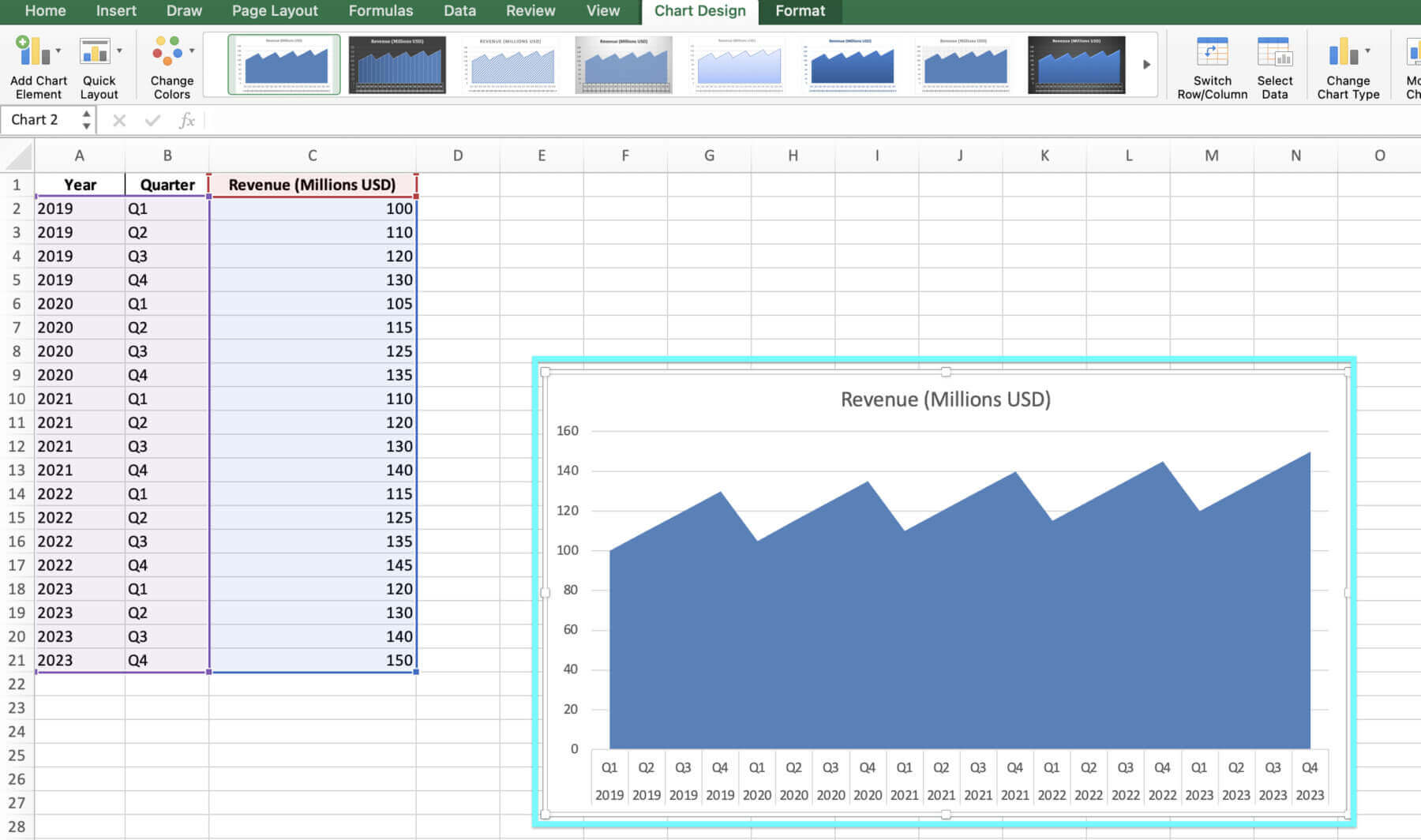1421x840 pixels.
Task: Click the blue area series in chart
Action: click(x=959, y=632)
